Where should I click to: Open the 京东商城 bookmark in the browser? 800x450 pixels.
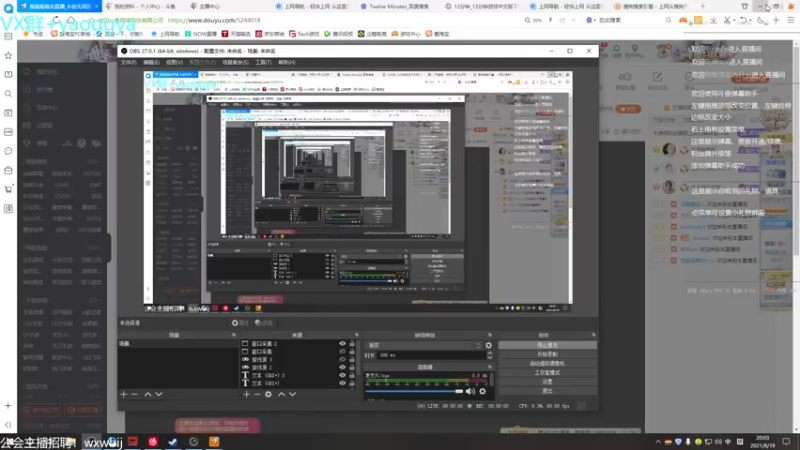click(270, 34)
